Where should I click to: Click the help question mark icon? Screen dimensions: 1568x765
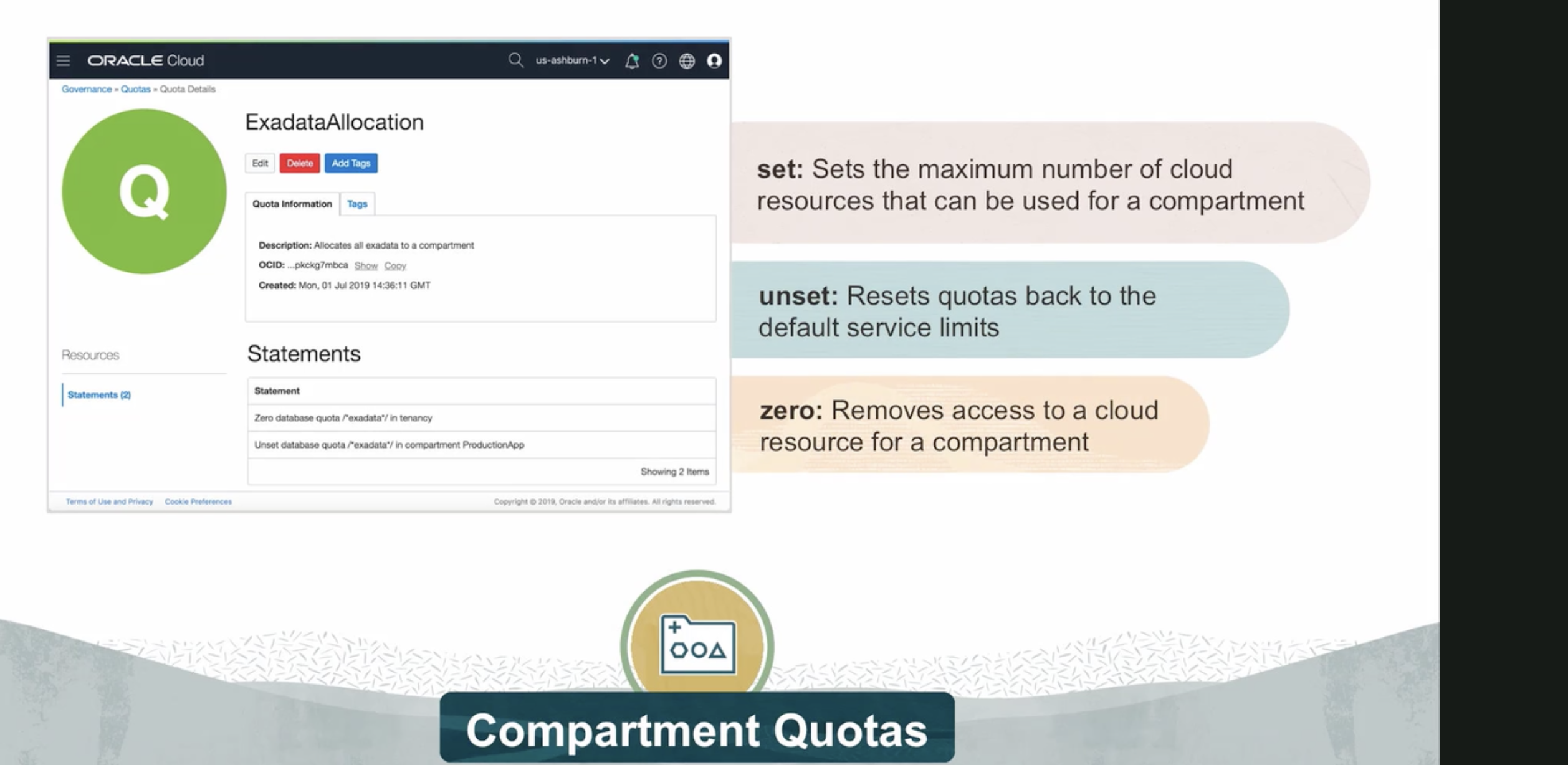click(x=659, y=60)
